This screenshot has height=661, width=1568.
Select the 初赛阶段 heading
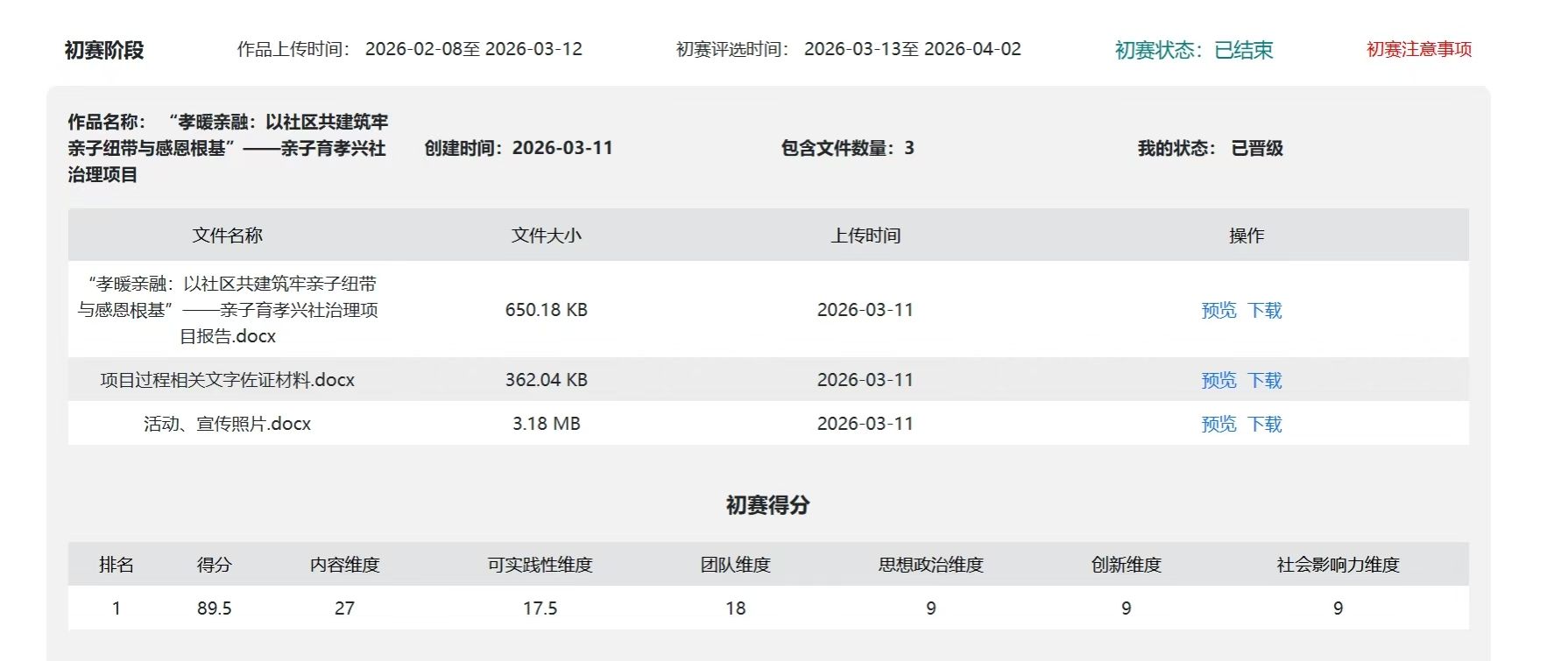(104, 50)
